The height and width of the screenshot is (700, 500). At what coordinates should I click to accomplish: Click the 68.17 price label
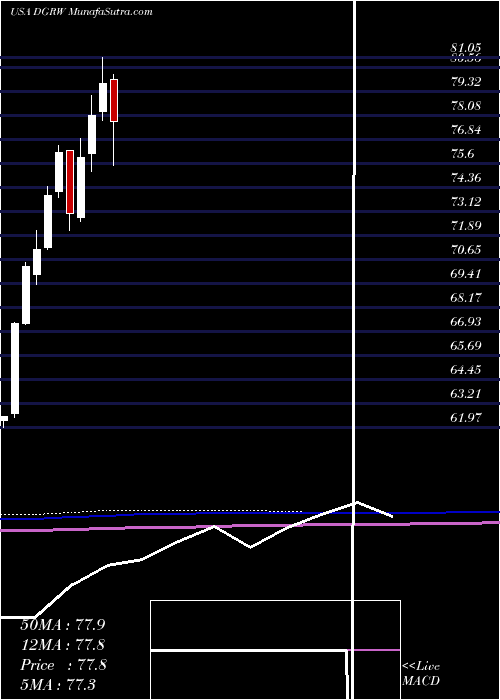[x=466, y=298]
